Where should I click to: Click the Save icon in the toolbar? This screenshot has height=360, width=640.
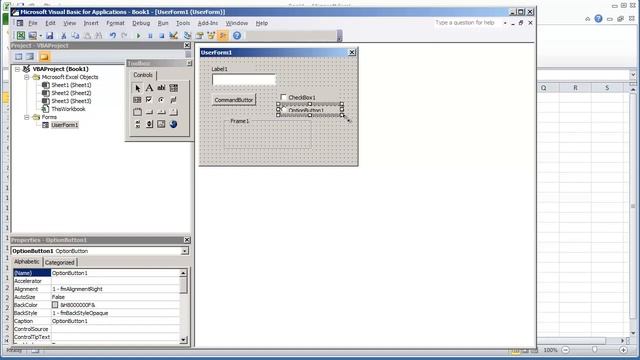tap(49, 36)
